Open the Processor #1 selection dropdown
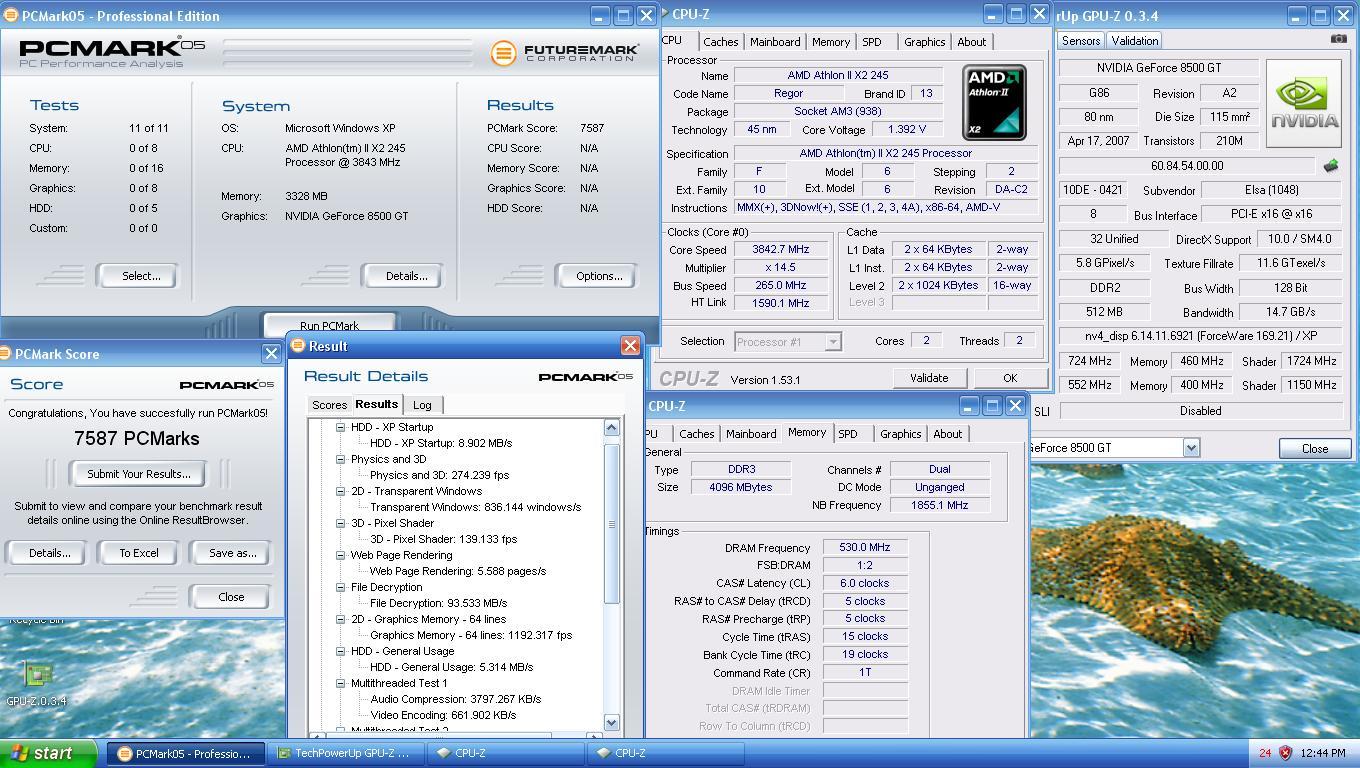1360x768 pixels. (x=832, y=341)
